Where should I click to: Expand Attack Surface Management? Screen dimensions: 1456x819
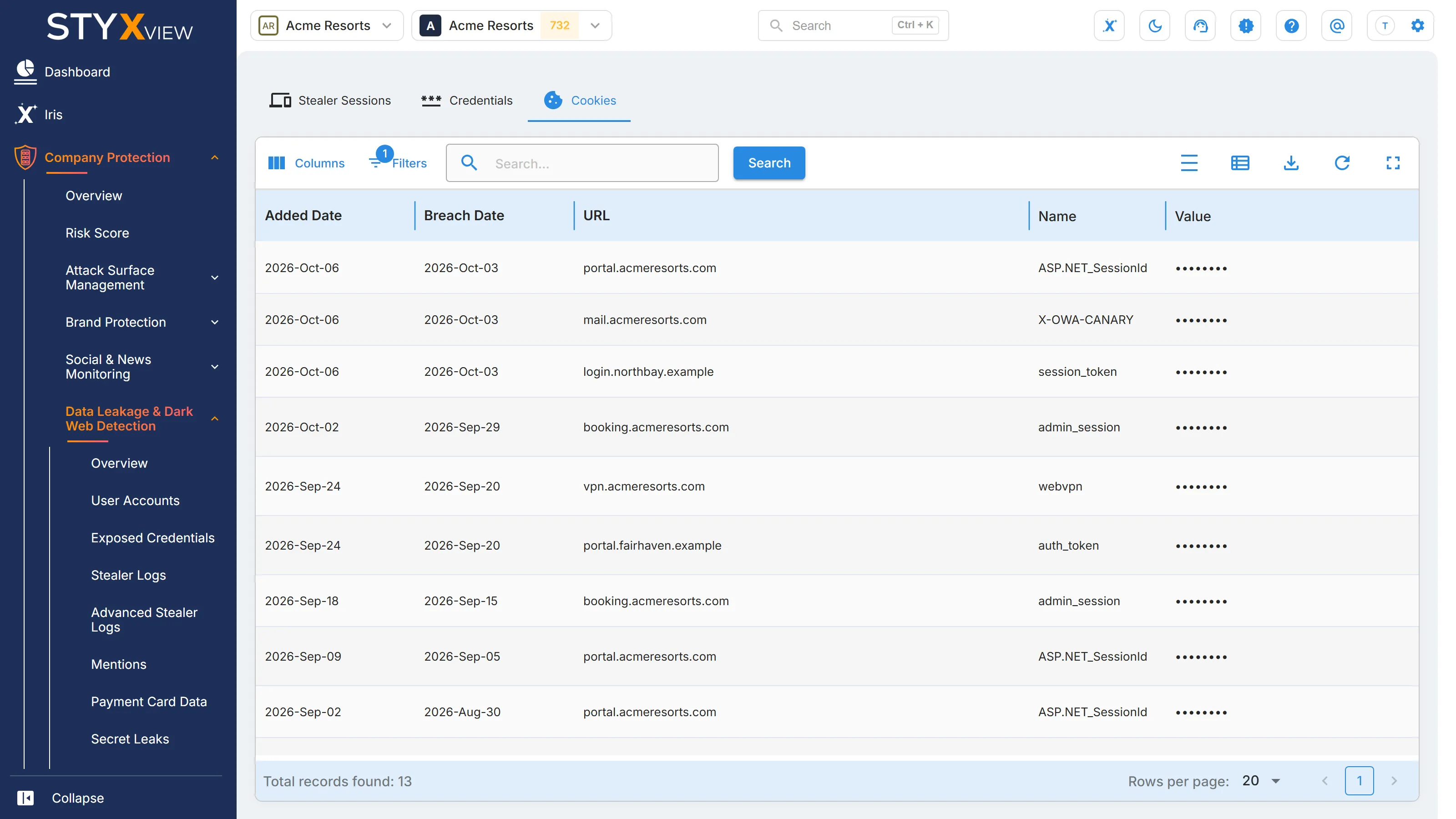click(215, 278)
